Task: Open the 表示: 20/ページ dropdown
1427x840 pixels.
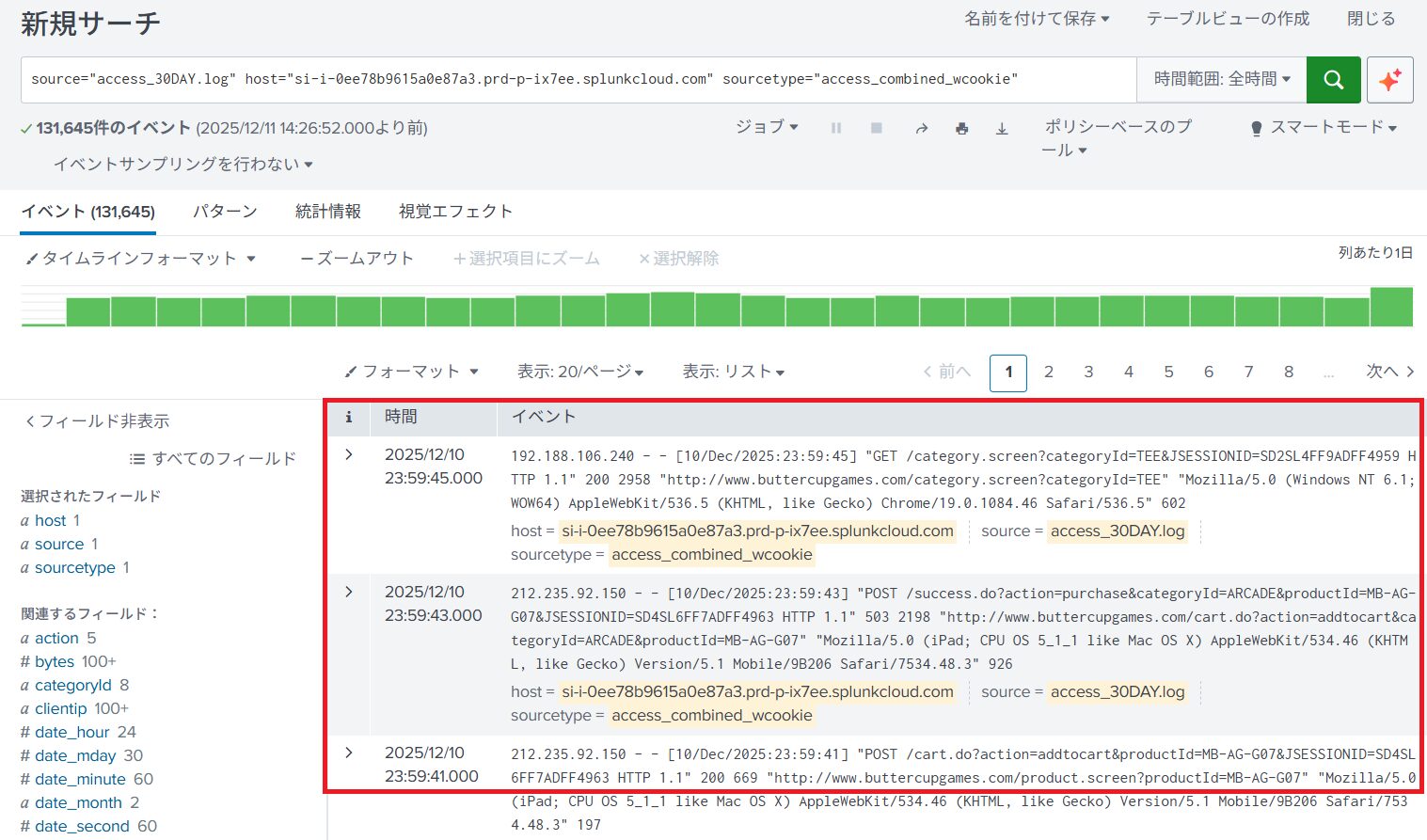Action: (x=579, y=372)
